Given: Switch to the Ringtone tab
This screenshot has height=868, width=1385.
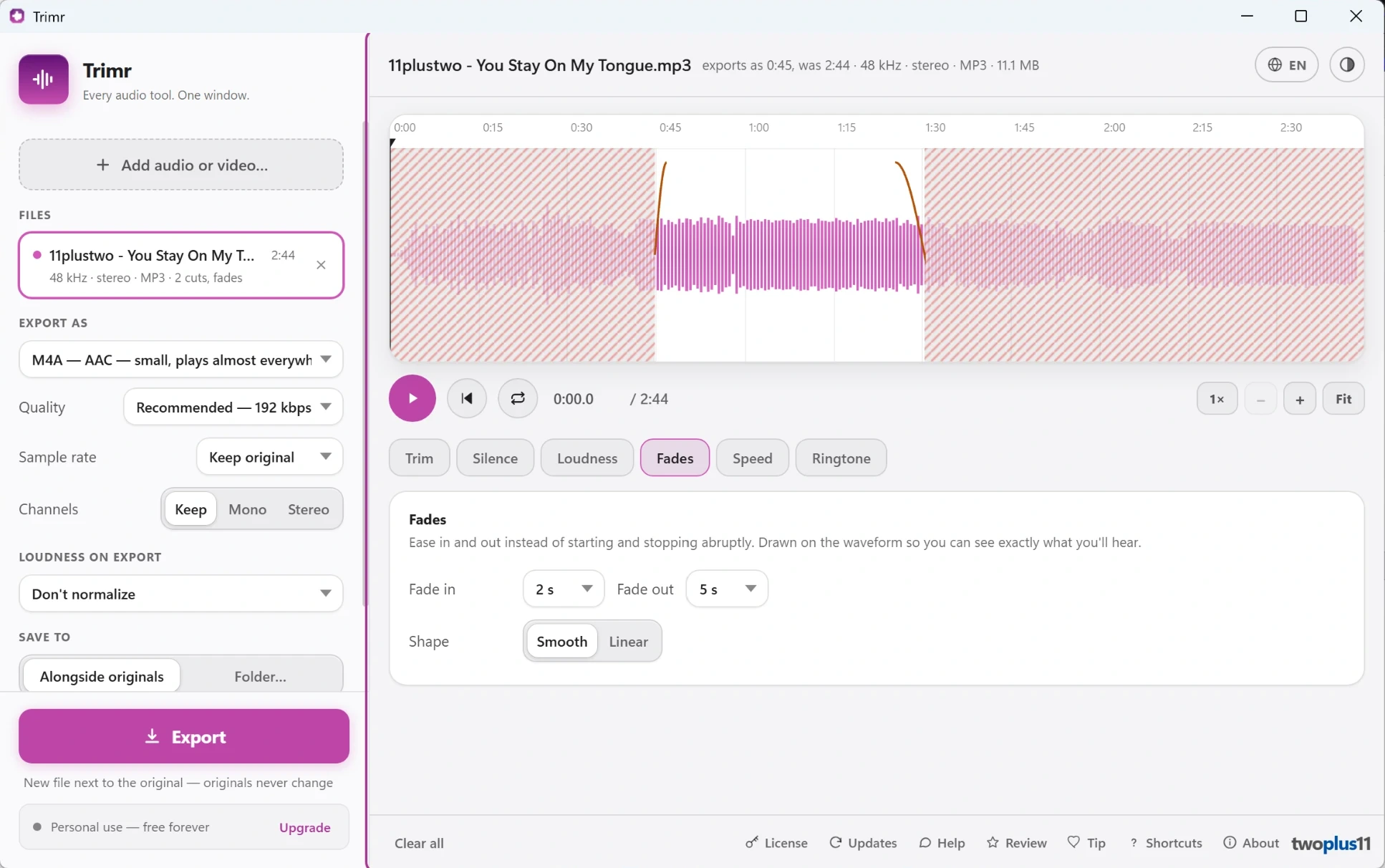Looking at the screenshot, I should click(841, 458).
